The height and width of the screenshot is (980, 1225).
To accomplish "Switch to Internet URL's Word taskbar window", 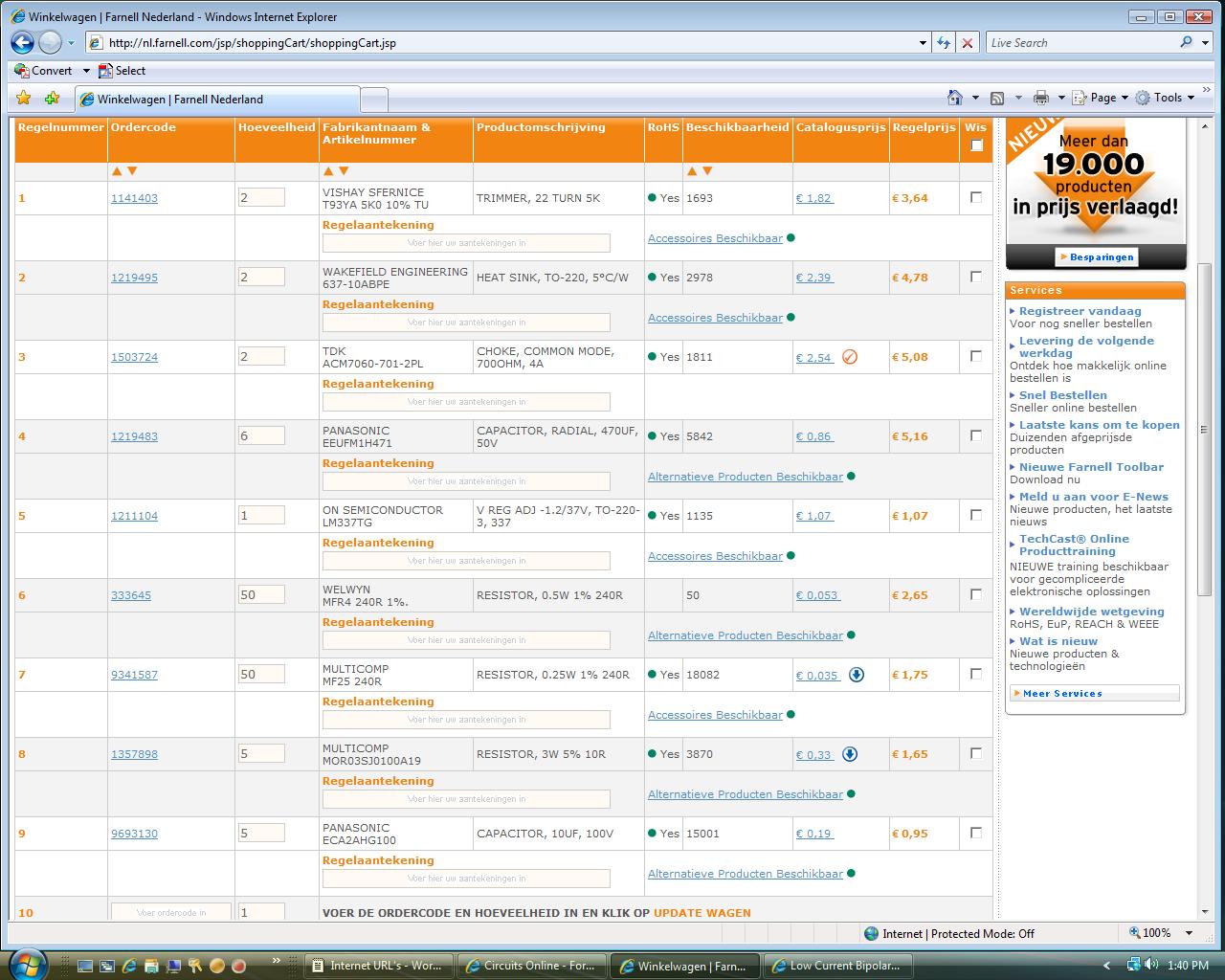I will pos(379,966).
